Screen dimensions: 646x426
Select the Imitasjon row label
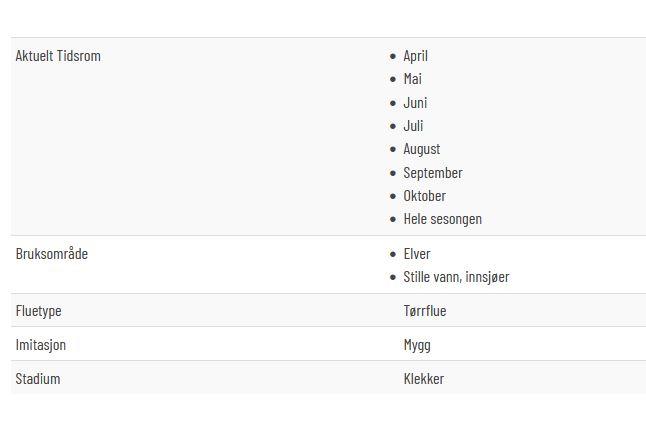tap(40, 345)
